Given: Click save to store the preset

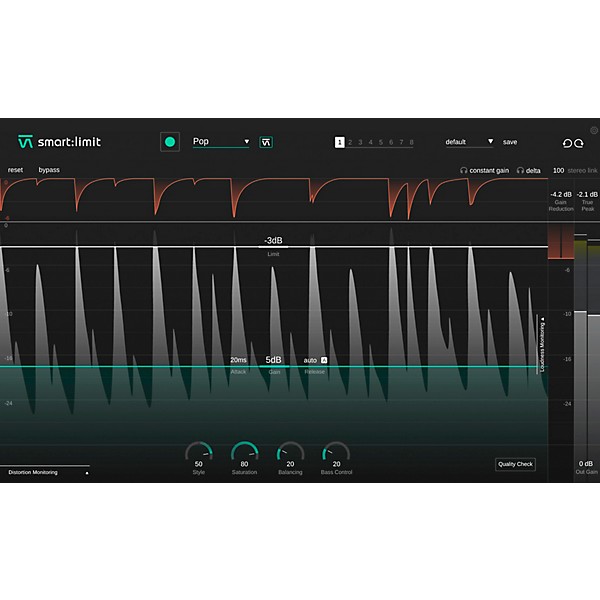Looking at the screenshot, I should click(x=510, y=142).
